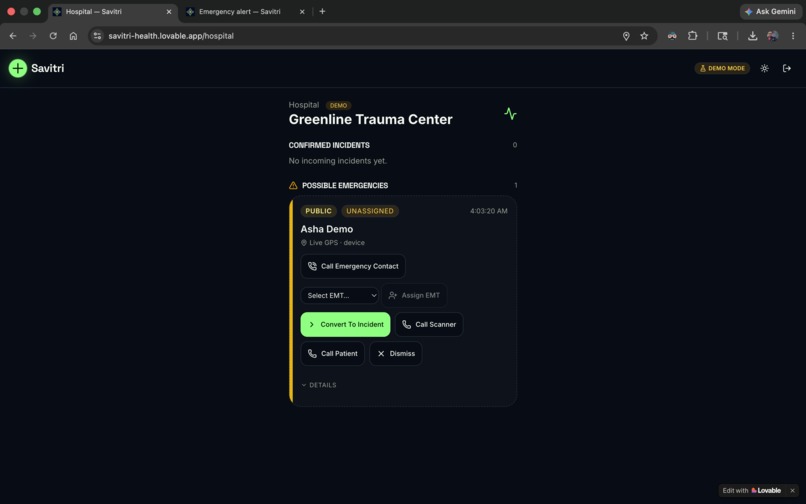The image size is (806, 504).
Task: Click the Ask Gemini button
Action: tap(771, 11)
